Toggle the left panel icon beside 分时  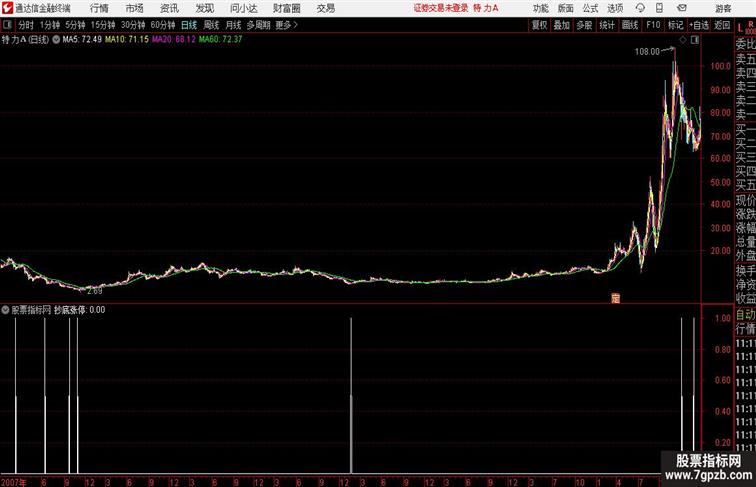(7, 25)
